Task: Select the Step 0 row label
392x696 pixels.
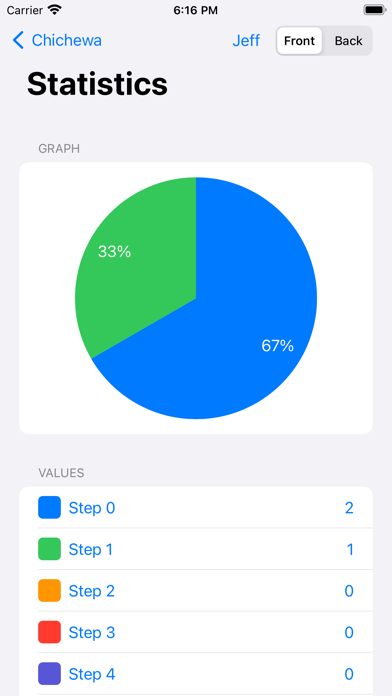Action: [x=92, y=508]
